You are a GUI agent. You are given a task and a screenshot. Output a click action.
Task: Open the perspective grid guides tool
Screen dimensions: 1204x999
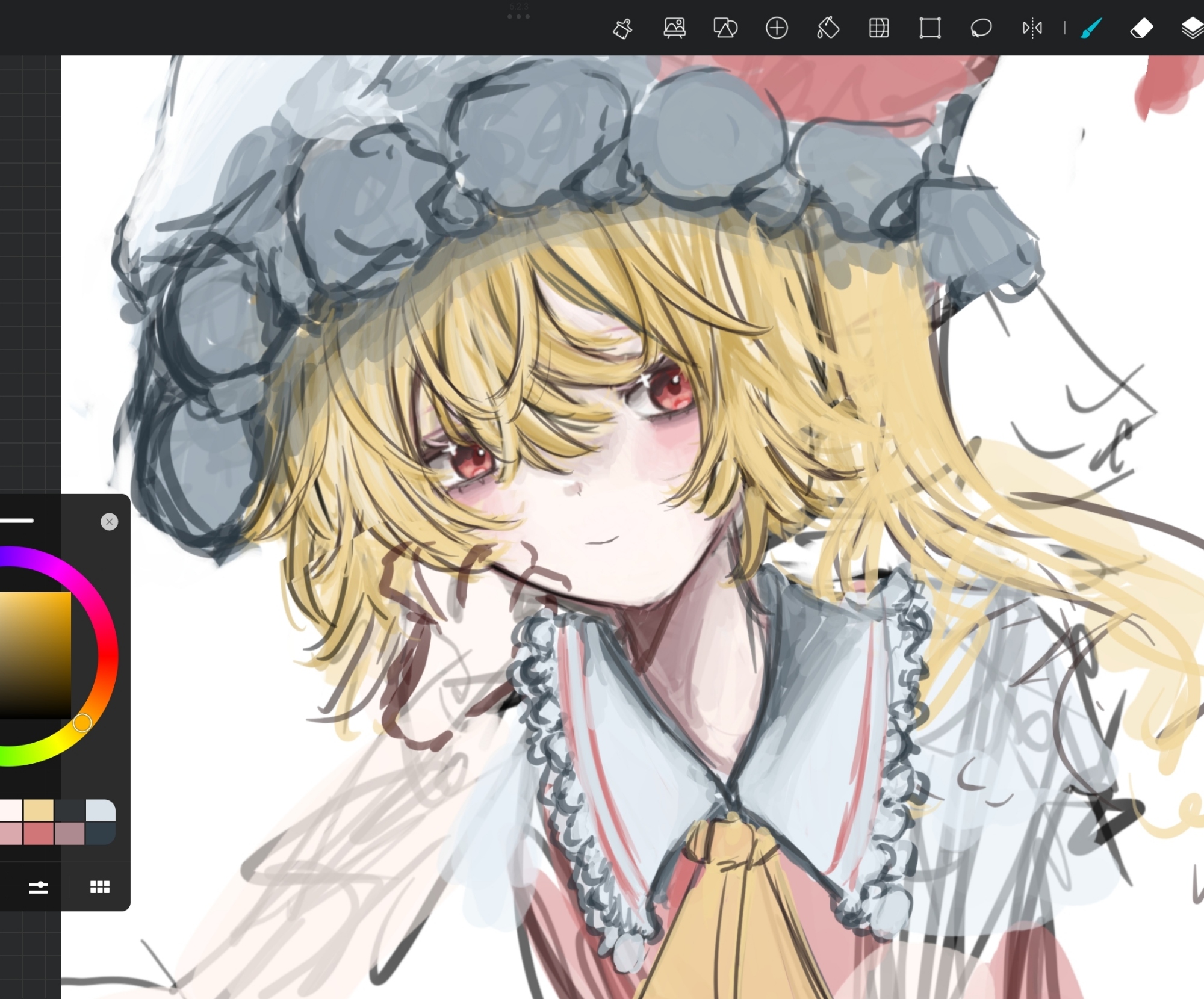879,28
